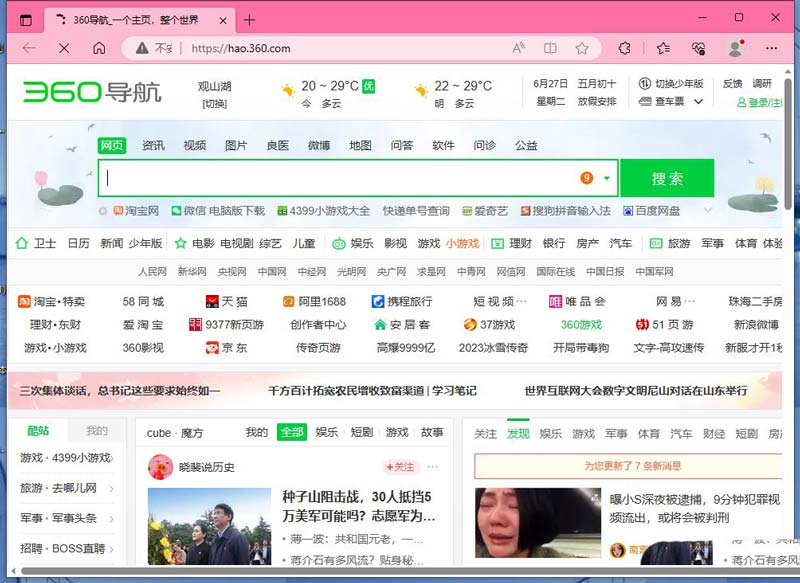The height and width of the screenshot is (583, 800).
Task: Open 4399小游戏大全 hot link
Action: pyautogui.click(x=323, y=211)
